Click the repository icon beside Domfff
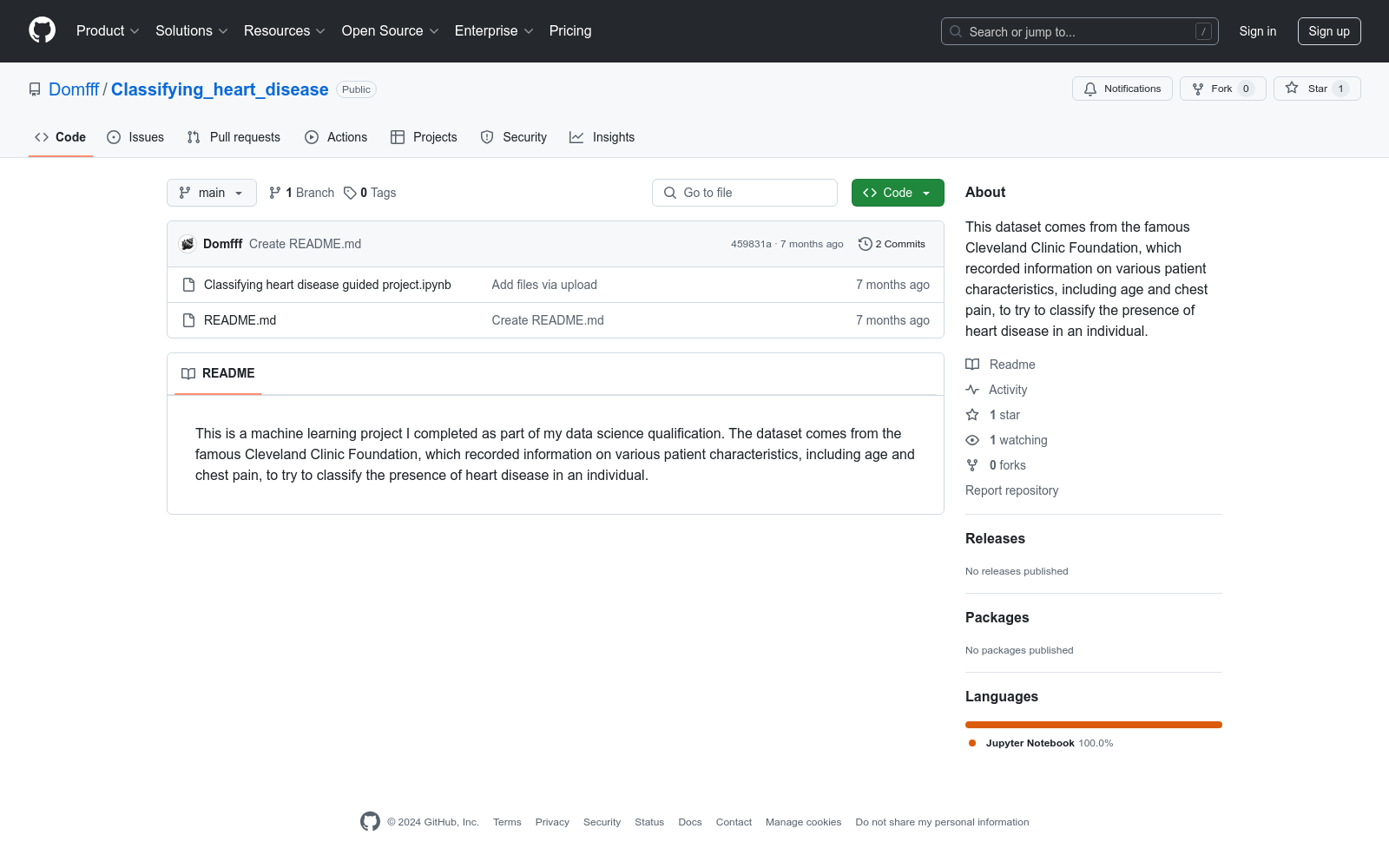 (x=35, y=89)
